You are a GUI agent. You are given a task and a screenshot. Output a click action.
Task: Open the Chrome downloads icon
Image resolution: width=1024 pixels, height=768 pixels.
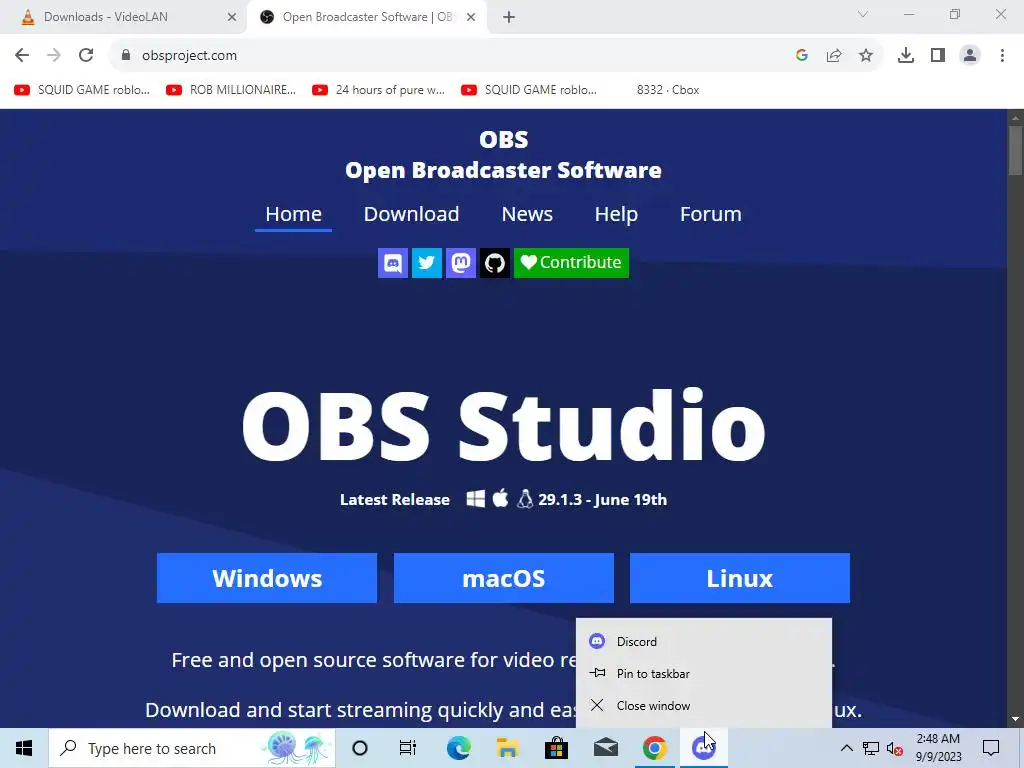pyautogui.click(x=906, y=56)
